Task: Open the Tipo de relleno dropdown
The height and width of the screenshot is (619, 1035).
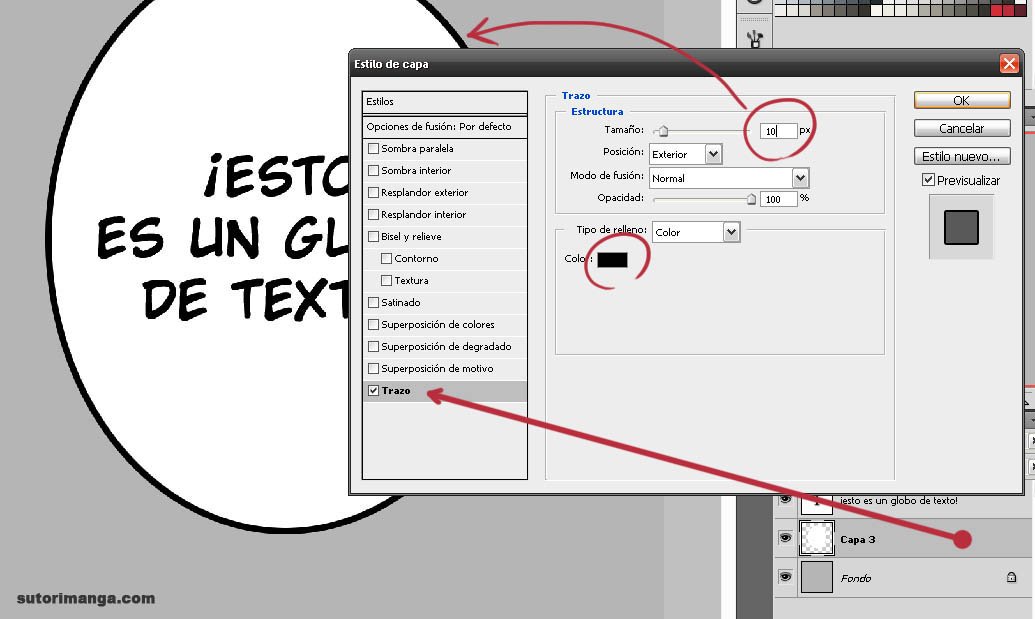Action: 731,232
